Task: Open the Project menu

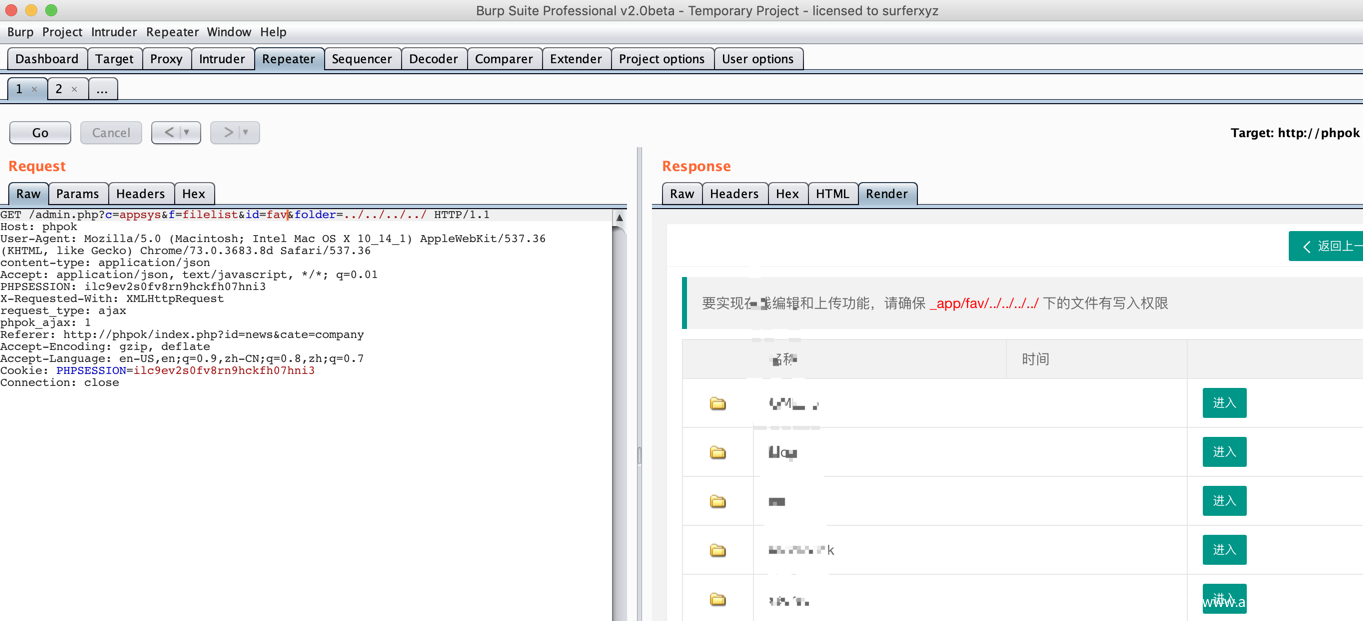Action: click(x=62, y=32)
